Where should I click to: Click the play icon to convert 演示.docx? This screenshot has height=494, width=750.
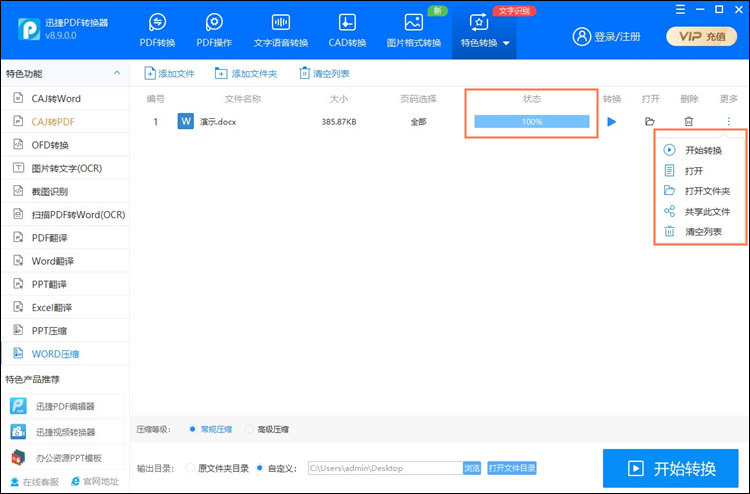point(612,122)
